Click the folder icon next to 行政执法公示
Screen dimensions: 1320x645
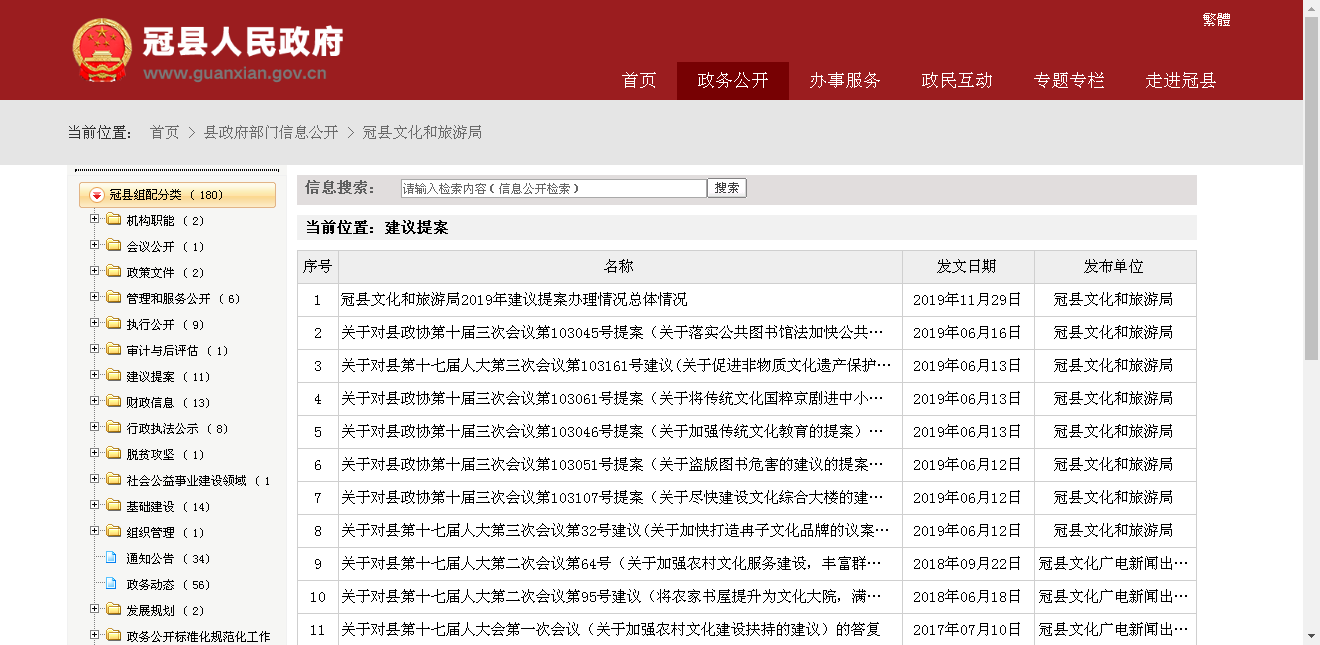pos(113,428)
